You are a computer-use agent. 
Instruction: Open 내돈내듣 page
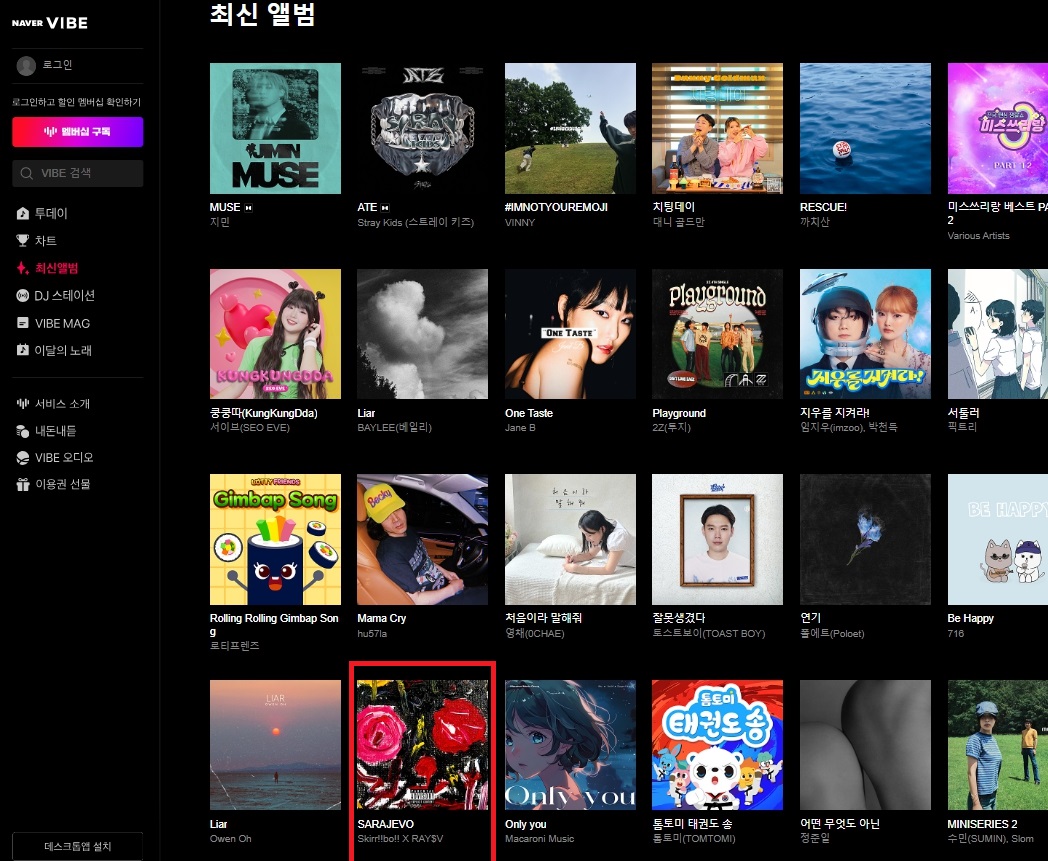click(55, 431)
